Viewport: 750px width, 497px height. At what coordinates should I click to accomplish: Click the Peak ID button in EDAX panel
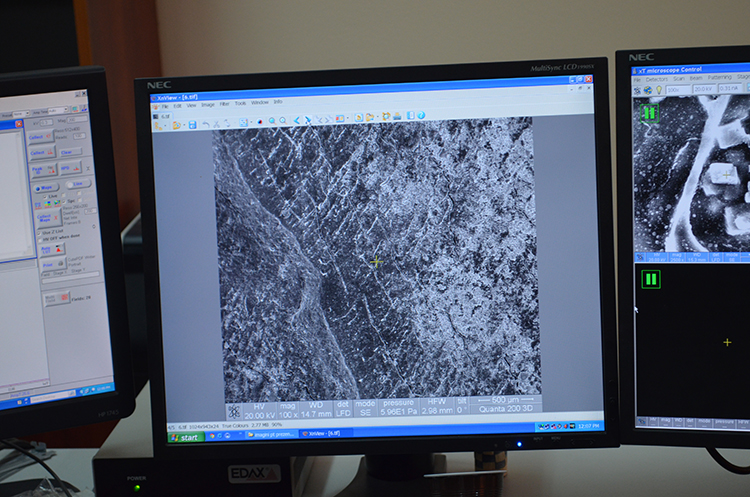click(43, 170)
